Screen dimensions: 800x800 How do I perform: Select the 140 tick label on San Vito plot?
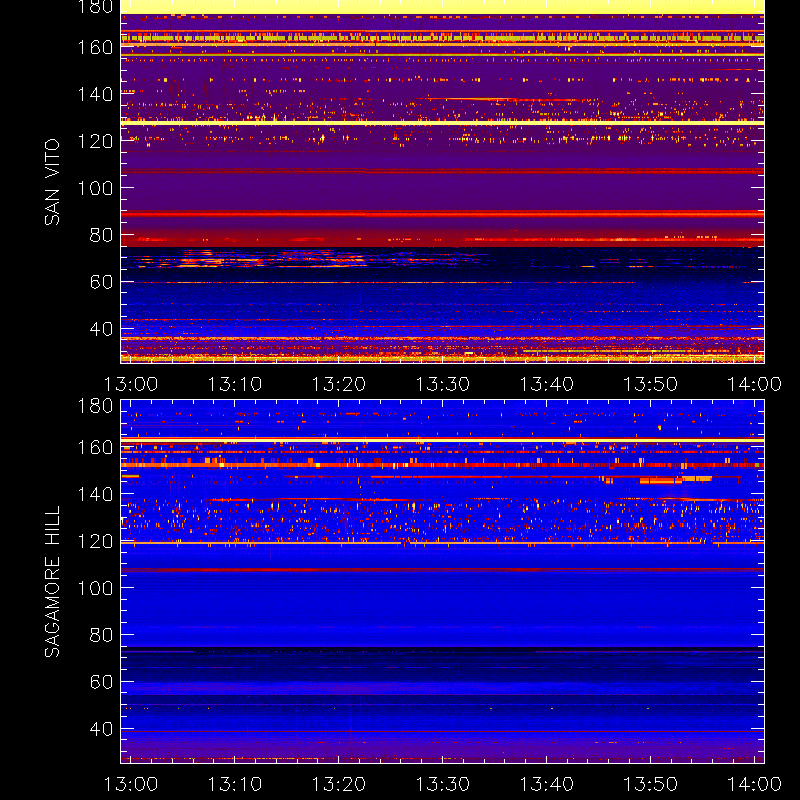pos(95,94)
